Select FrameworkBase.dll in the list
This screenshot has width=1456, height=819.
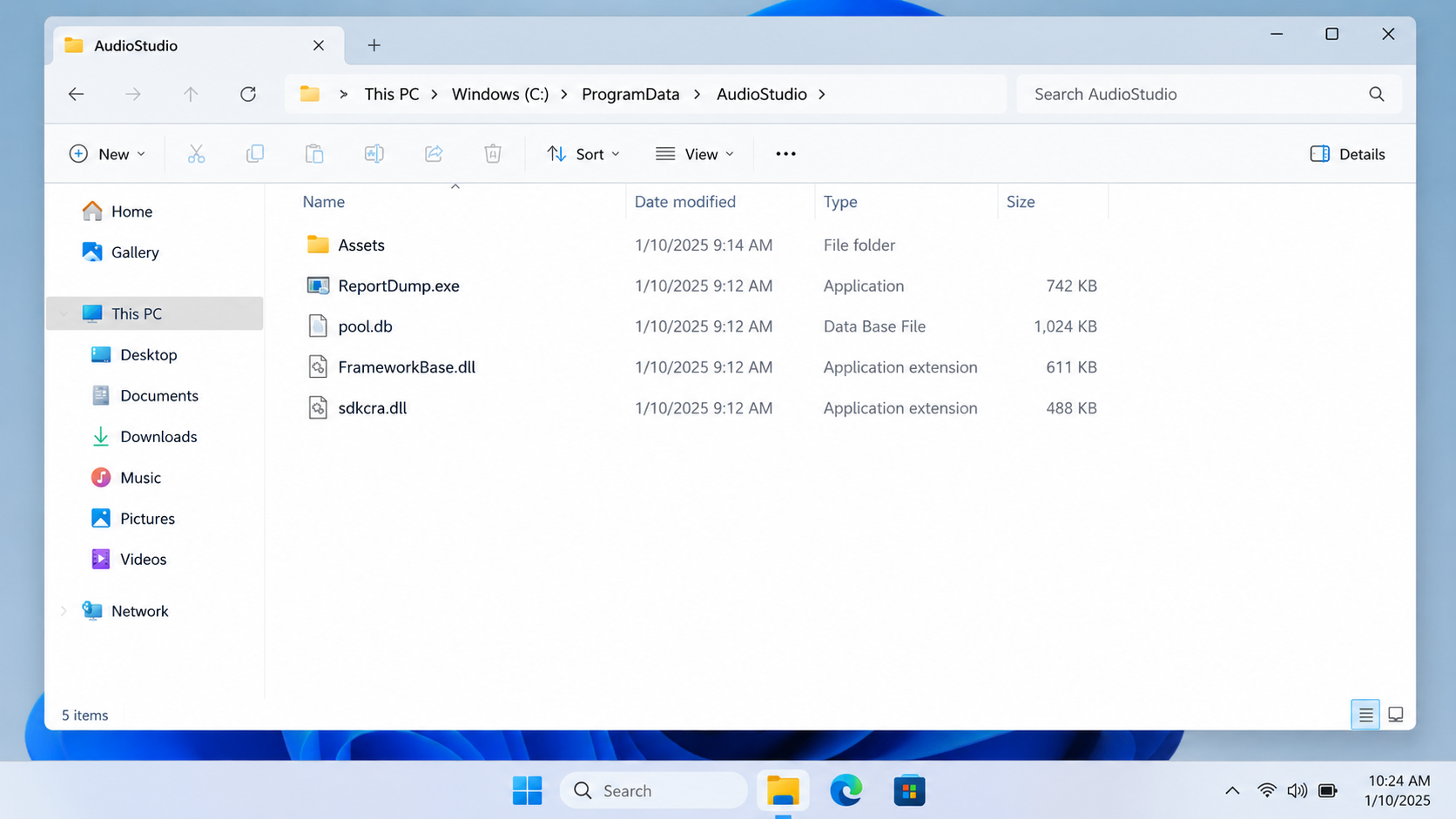407,367
